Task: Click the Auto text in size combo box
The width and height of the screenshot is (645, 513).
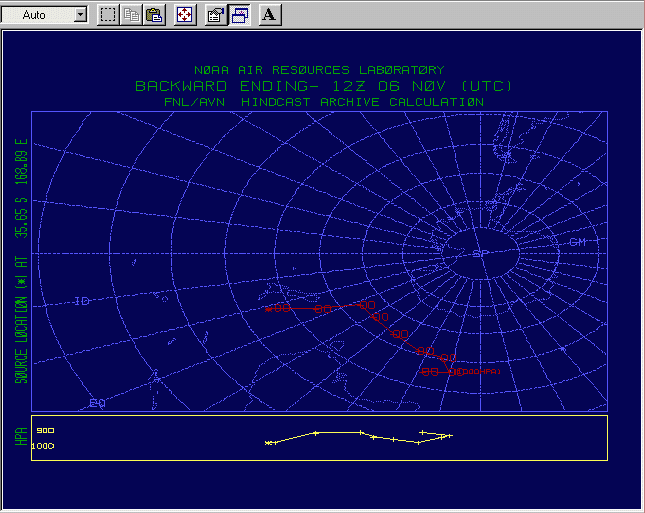Action: (x=35, y=15)
